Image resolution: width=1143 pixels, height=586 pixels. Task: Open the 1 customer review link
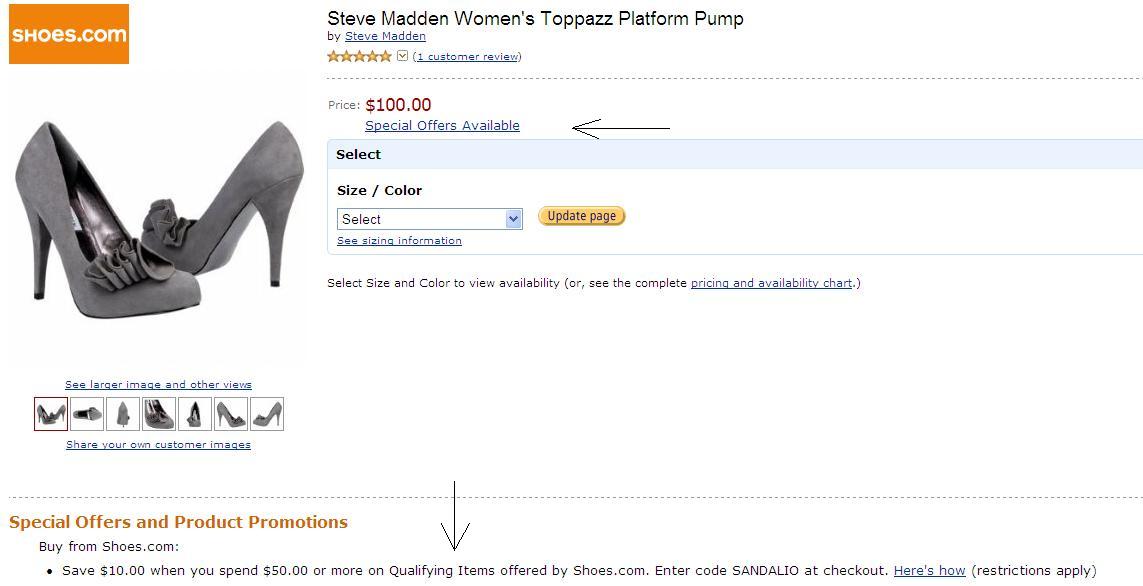(467, 57)
